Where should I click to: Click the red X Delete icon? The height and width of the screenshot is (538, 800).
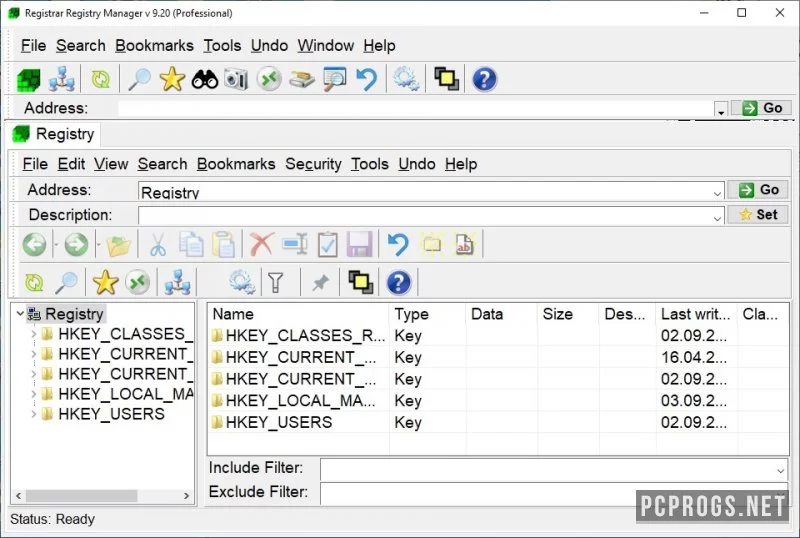(x=262, y=244)
